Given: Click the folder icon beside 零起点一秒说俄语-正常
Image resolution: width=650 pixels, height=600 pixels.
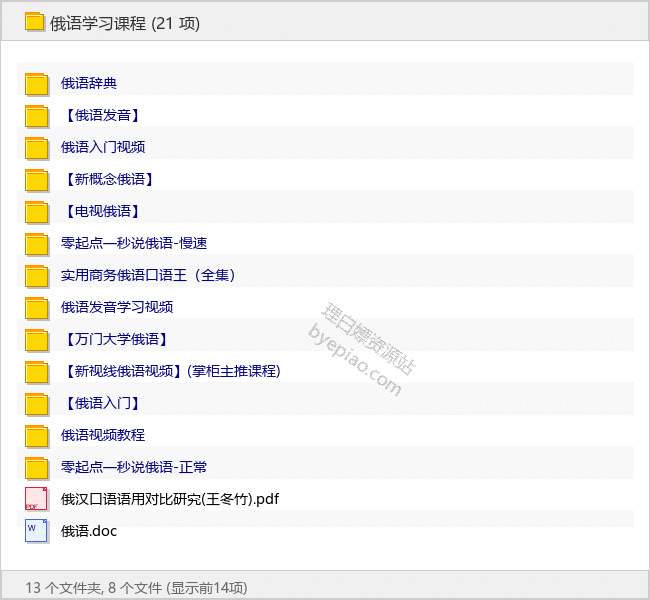Looking at the screenshot, I should (x=36, y=468).
